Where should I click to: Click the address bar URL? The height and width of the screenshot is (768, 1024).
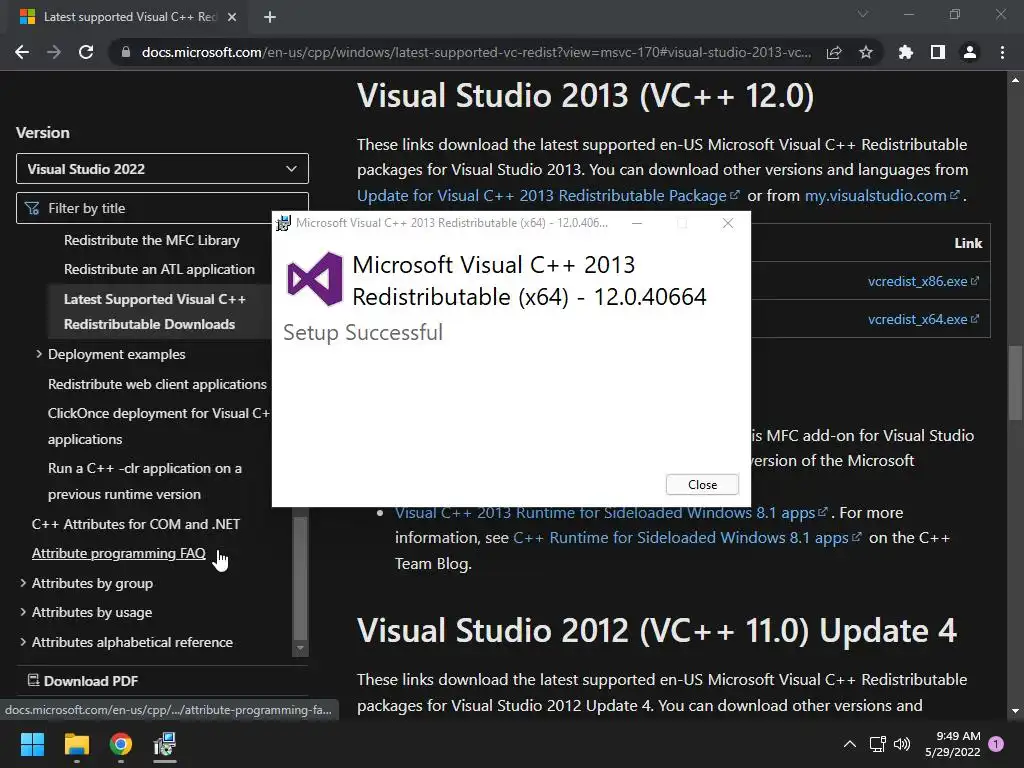476,52
